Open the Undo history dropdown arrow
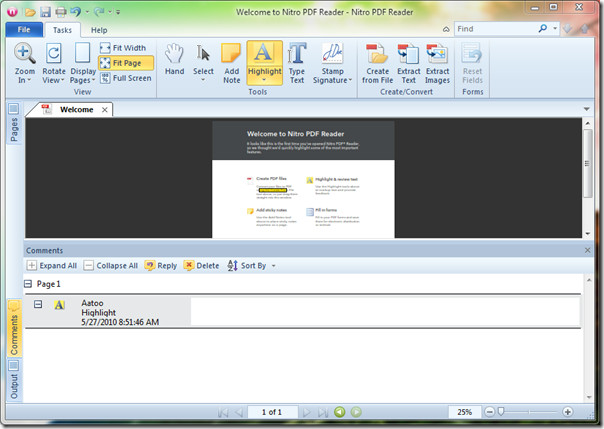 (87, 12)
